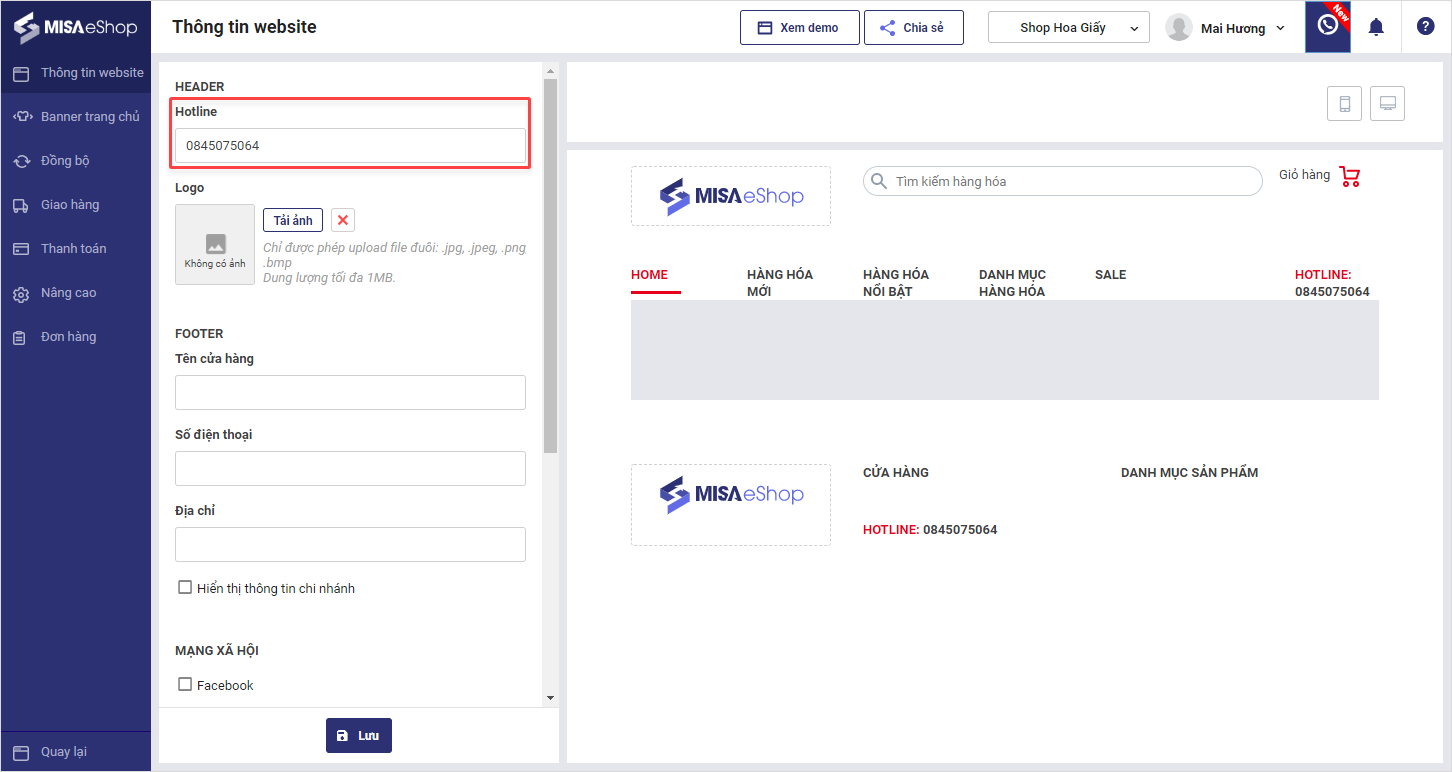Click the 'CỬA HÀNG' footer heading
The image size is (1452, 772).
pyautogui.click(x=896, y=473)
